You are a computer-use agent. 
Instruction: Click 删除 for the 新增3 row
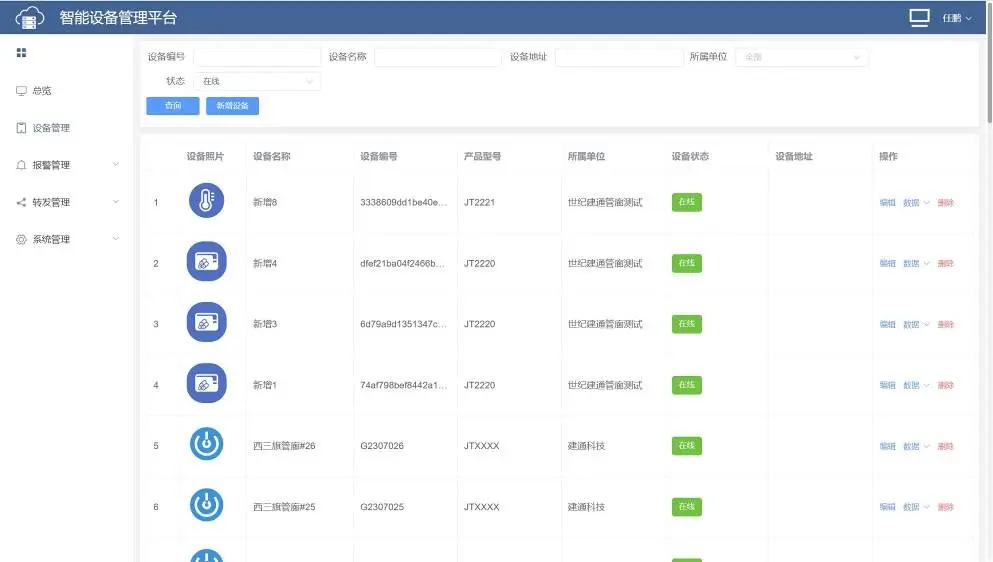click(x=946, y=324)
